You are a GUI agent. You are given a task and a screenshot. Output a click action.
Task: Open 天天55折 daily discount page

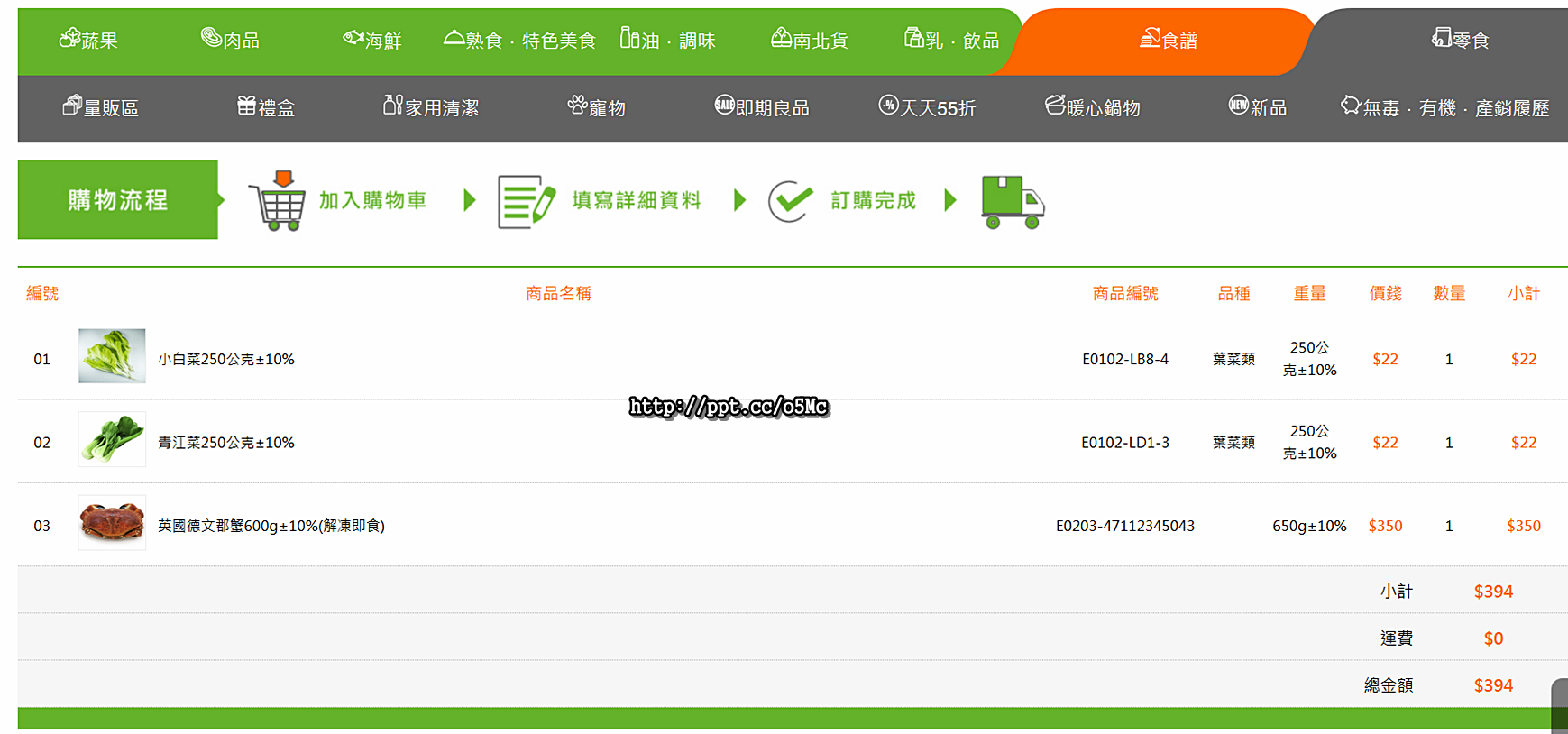pyautogui.click(x=927, y=107)
